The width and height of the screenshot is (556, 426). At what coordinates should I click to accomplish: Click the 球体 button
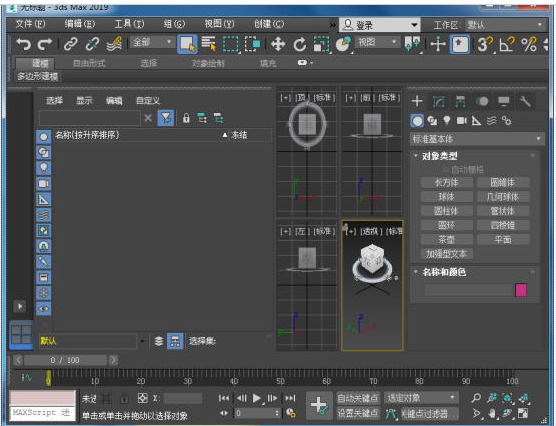pos(446,197)
